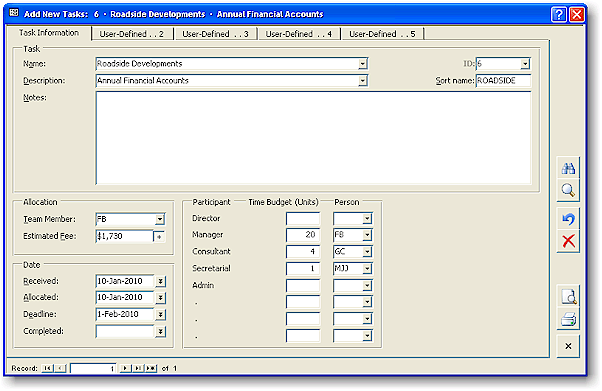This screenshot has height=391, width=602.
Task: Click in the Notes text area
Action: coord(313,138)
